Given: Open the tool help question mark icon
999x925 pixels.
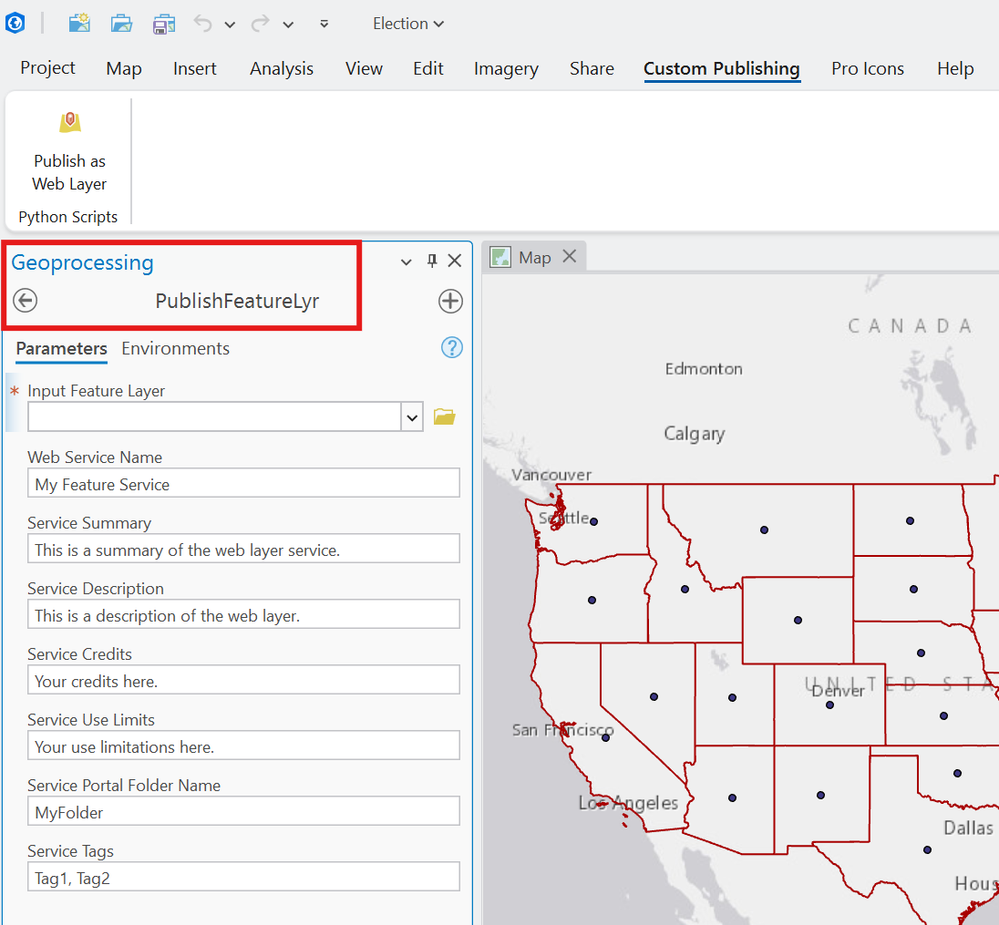Looking at the screenshot, I should click(452, 348).
